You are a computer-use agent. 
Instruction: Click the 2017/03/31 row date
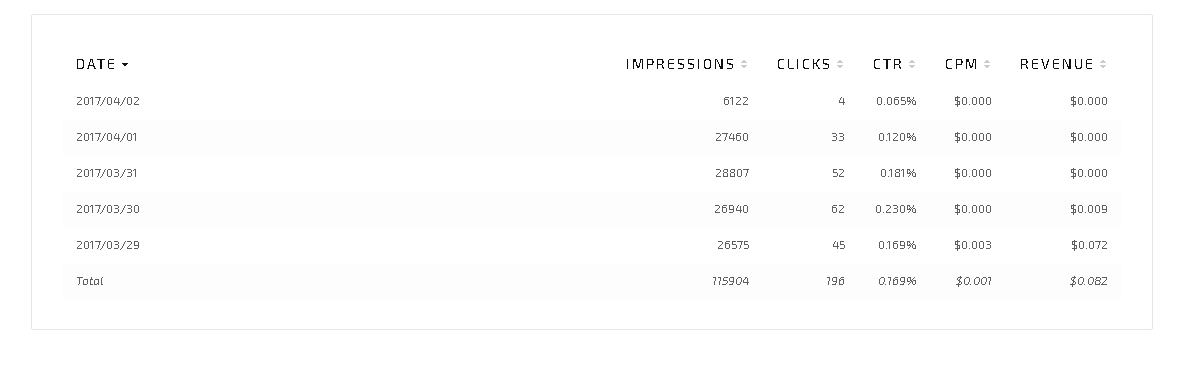[107, 173]
